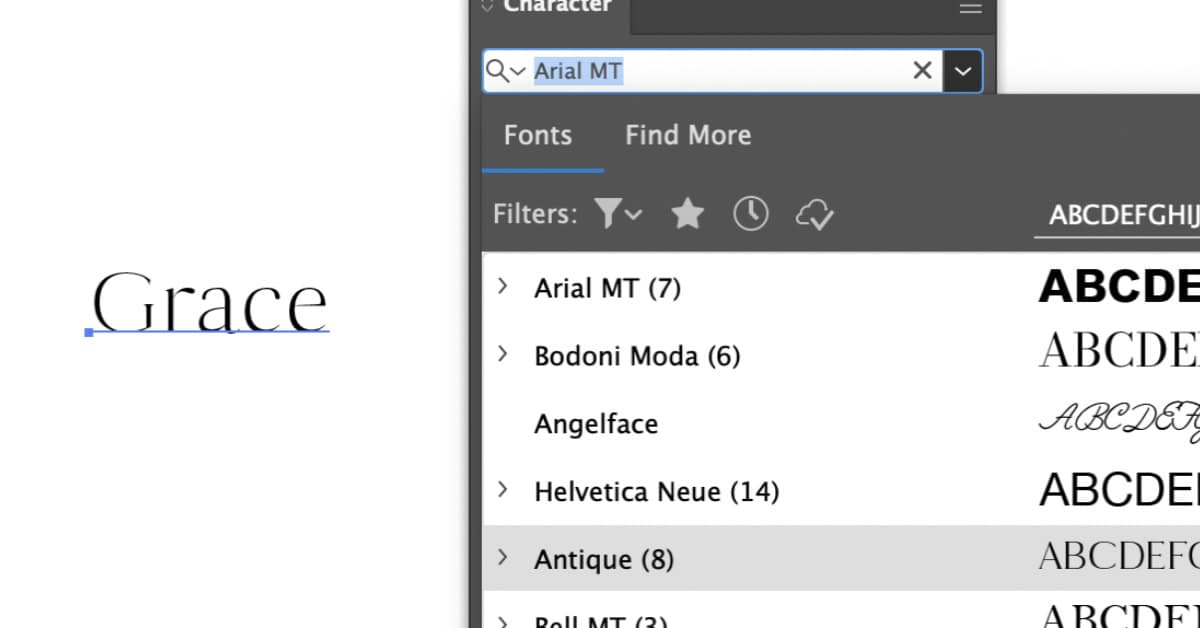
Task: Click the cloud icon to show activated Adobe fonts
Action: pos(814,212)
